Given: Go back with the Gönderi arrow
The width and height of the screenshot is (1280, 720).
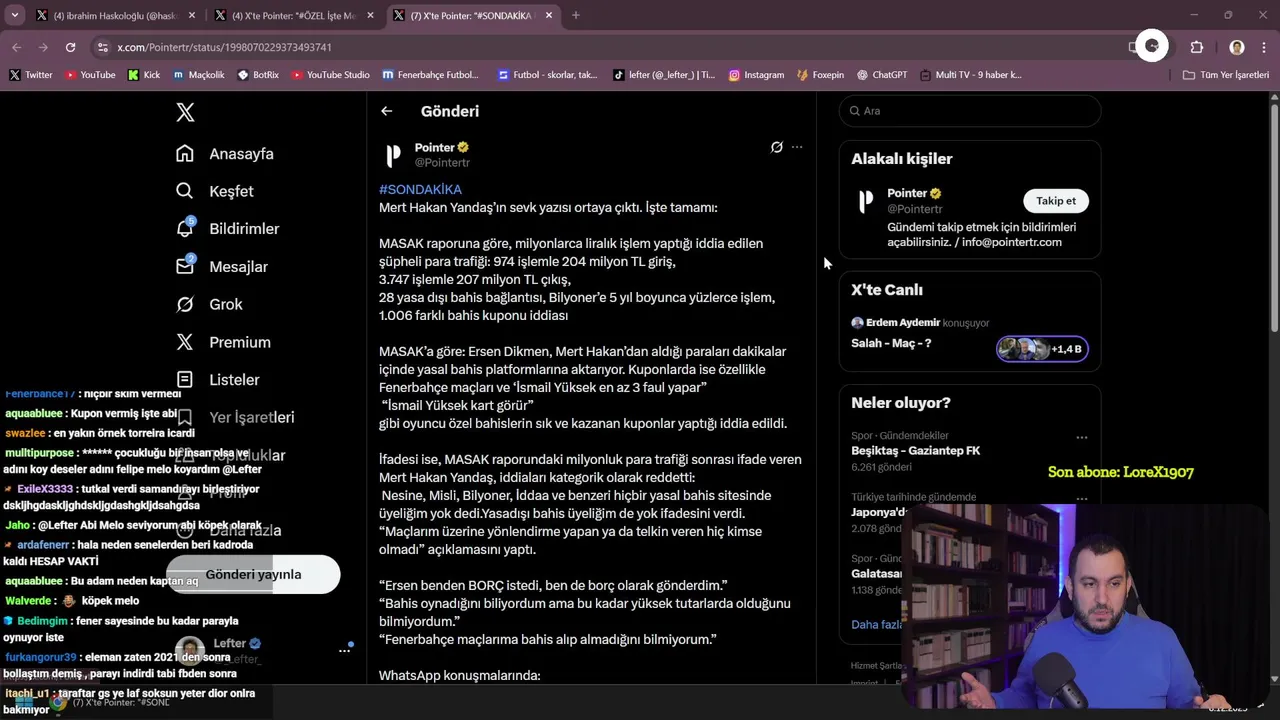Looking at the screenshot, I should tap(387, 111).
